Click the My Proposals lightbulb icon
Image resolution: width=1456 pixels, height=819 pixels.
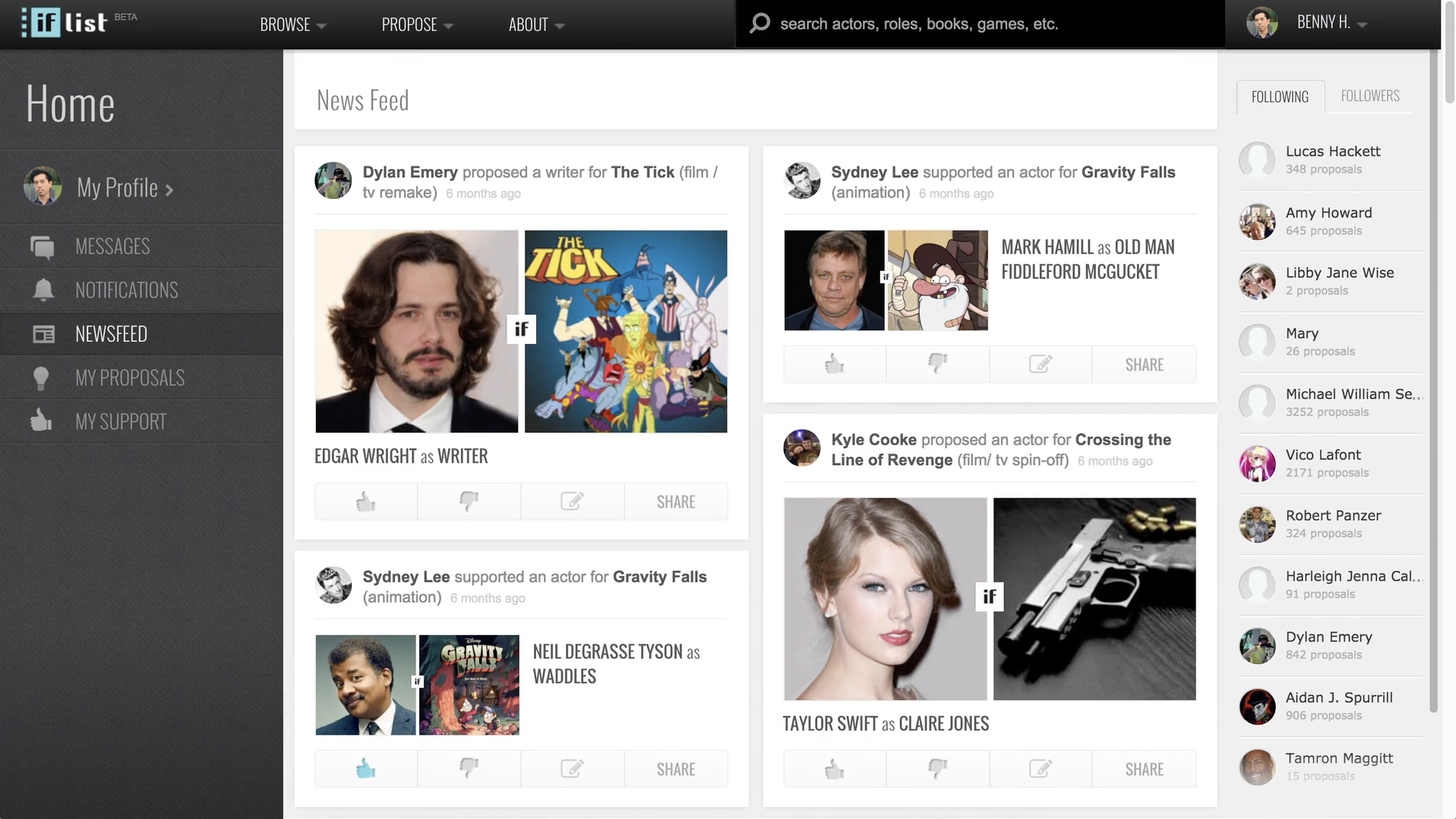point(41,378)
